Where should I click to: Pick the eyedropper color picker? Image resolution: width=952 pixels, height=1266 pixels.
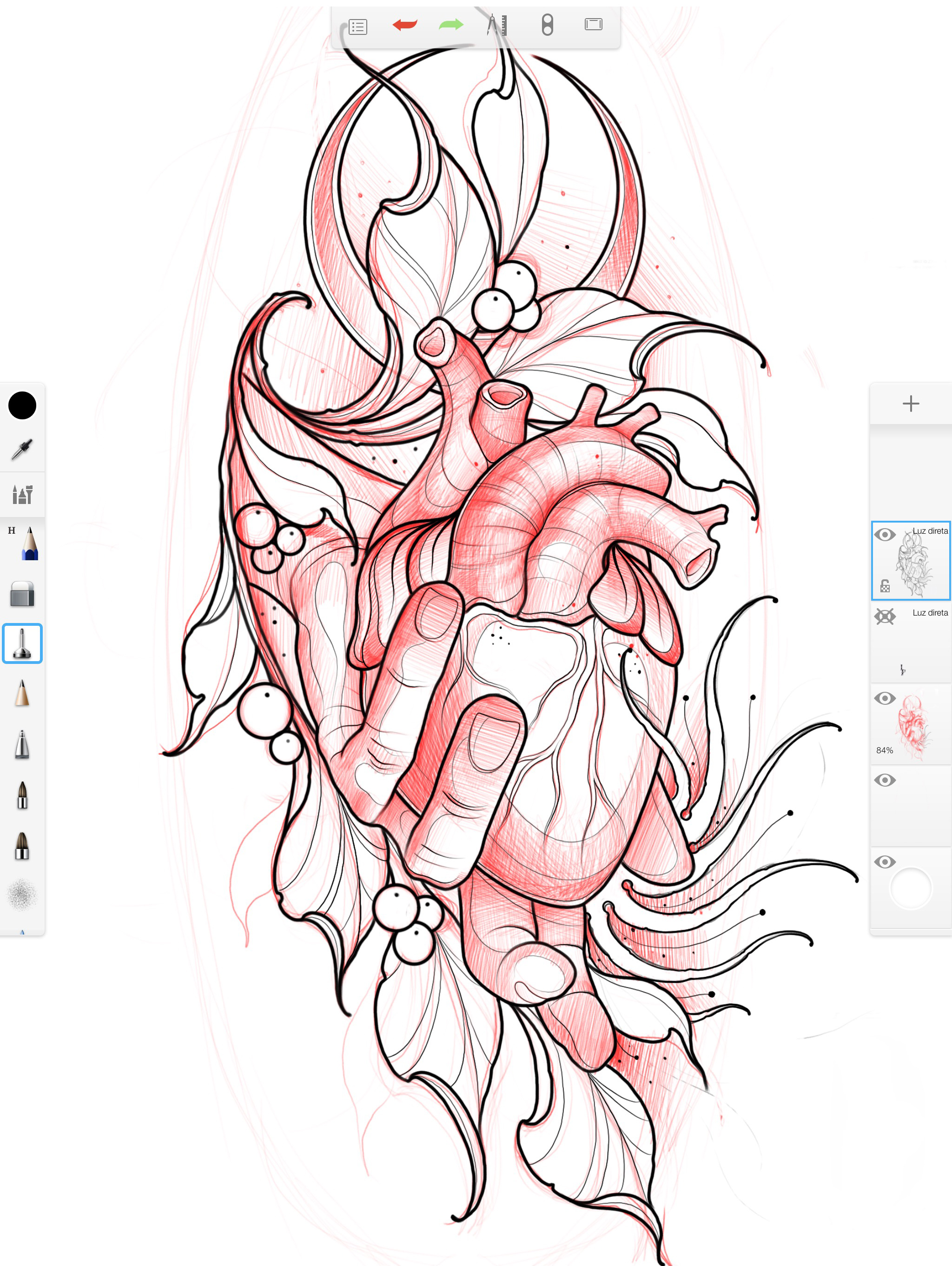pyautogui.click(x=22, y=450)
